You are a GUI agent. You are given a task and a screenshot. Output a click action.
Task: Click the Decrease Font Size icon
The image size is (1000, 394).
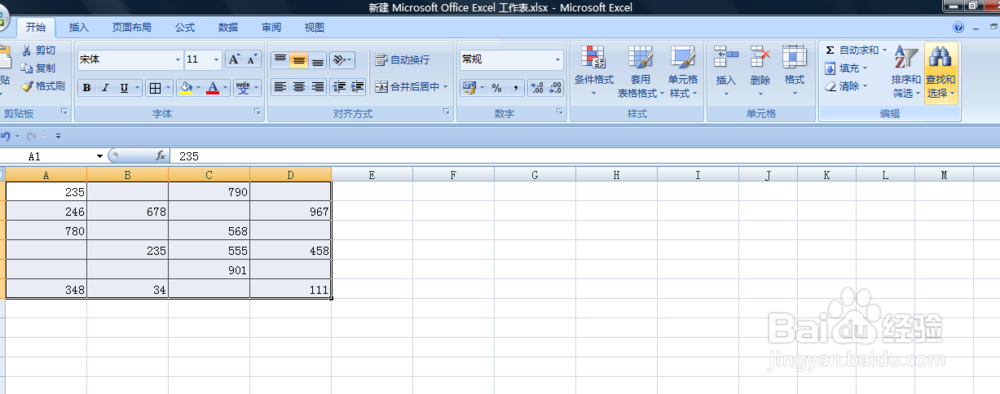(x=253, y=60)
